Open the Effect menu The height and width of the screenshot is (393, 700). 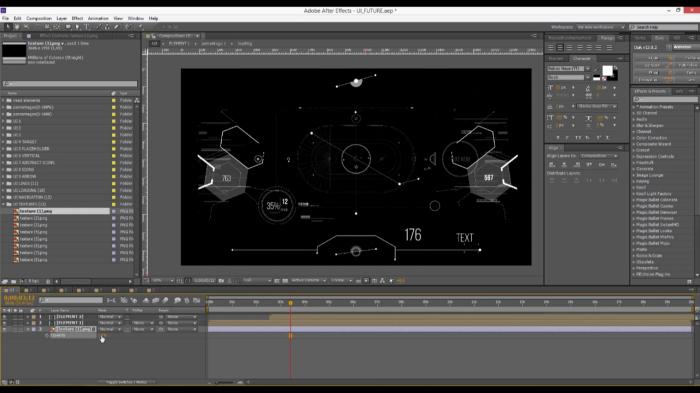77,18
